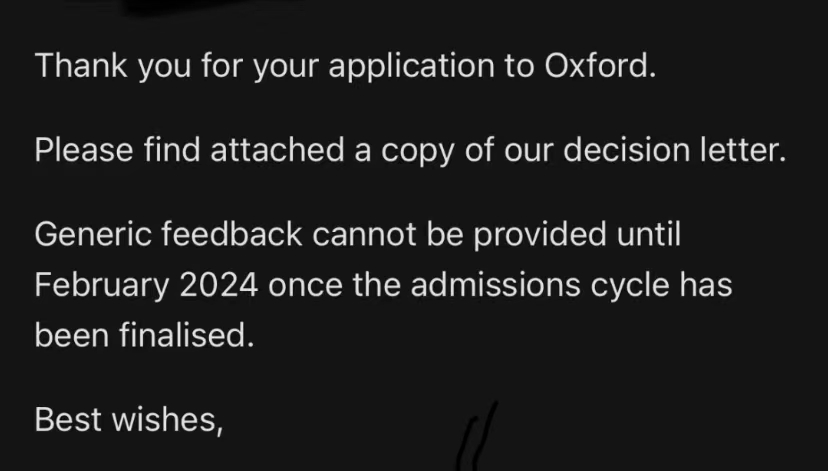Viewport: 828px width, 471px height.
Task: Click the year "2024" in the email
Action: pyautogui.click(x=222, y=285)
